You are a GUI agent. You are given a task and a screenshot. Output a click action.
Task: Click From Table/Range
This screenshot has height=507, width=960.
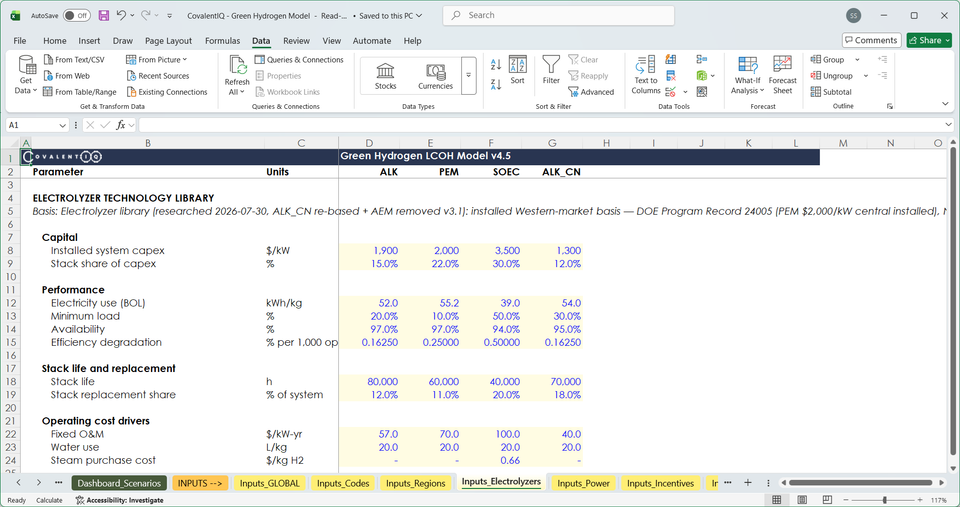point(80,92)
